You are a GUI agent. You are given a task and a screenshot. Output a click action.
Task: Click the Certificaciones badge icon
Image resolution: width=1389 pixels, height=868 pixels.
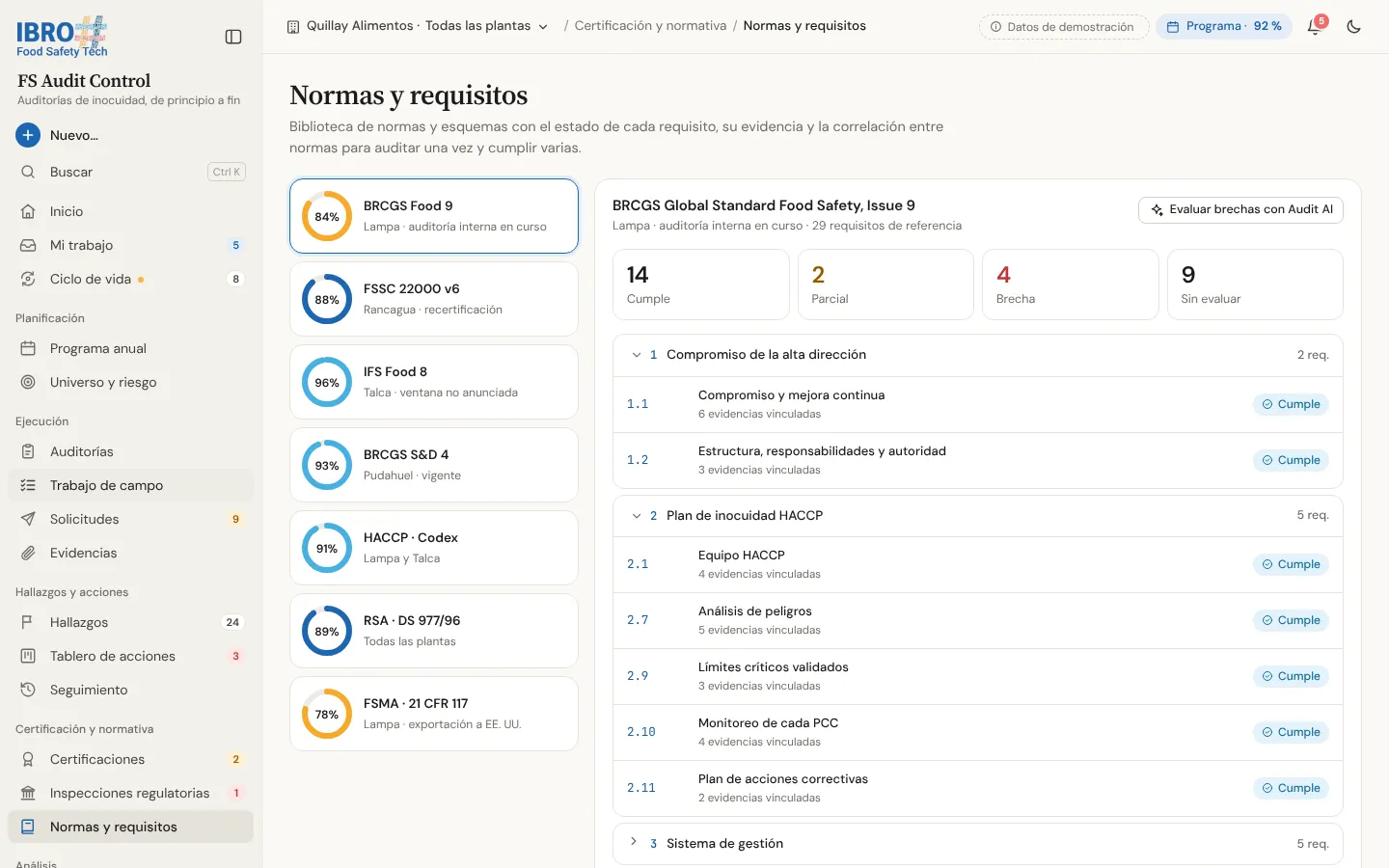pyautogui.click(x=28, y=759)
